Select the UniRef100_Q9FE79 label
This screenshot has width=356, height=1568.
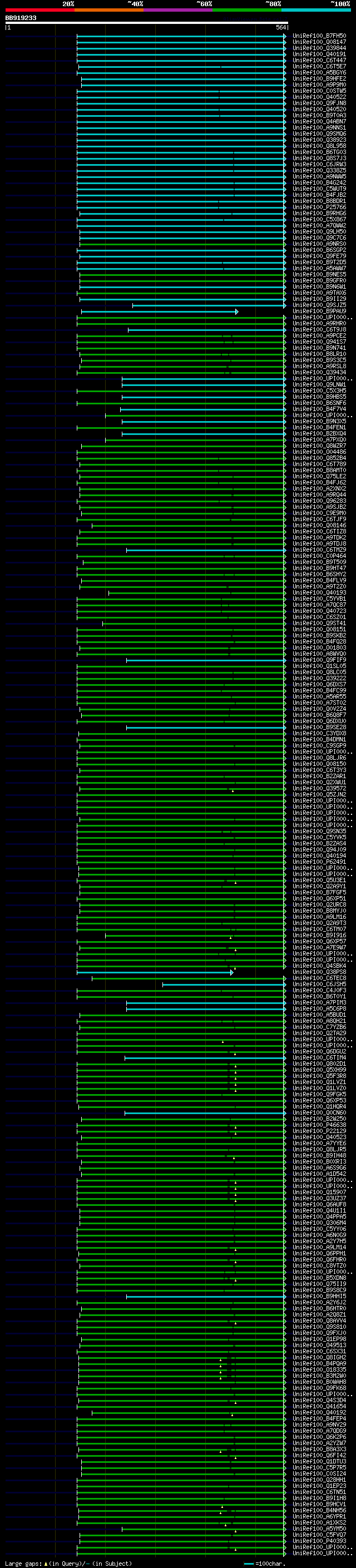click(319, 256)
